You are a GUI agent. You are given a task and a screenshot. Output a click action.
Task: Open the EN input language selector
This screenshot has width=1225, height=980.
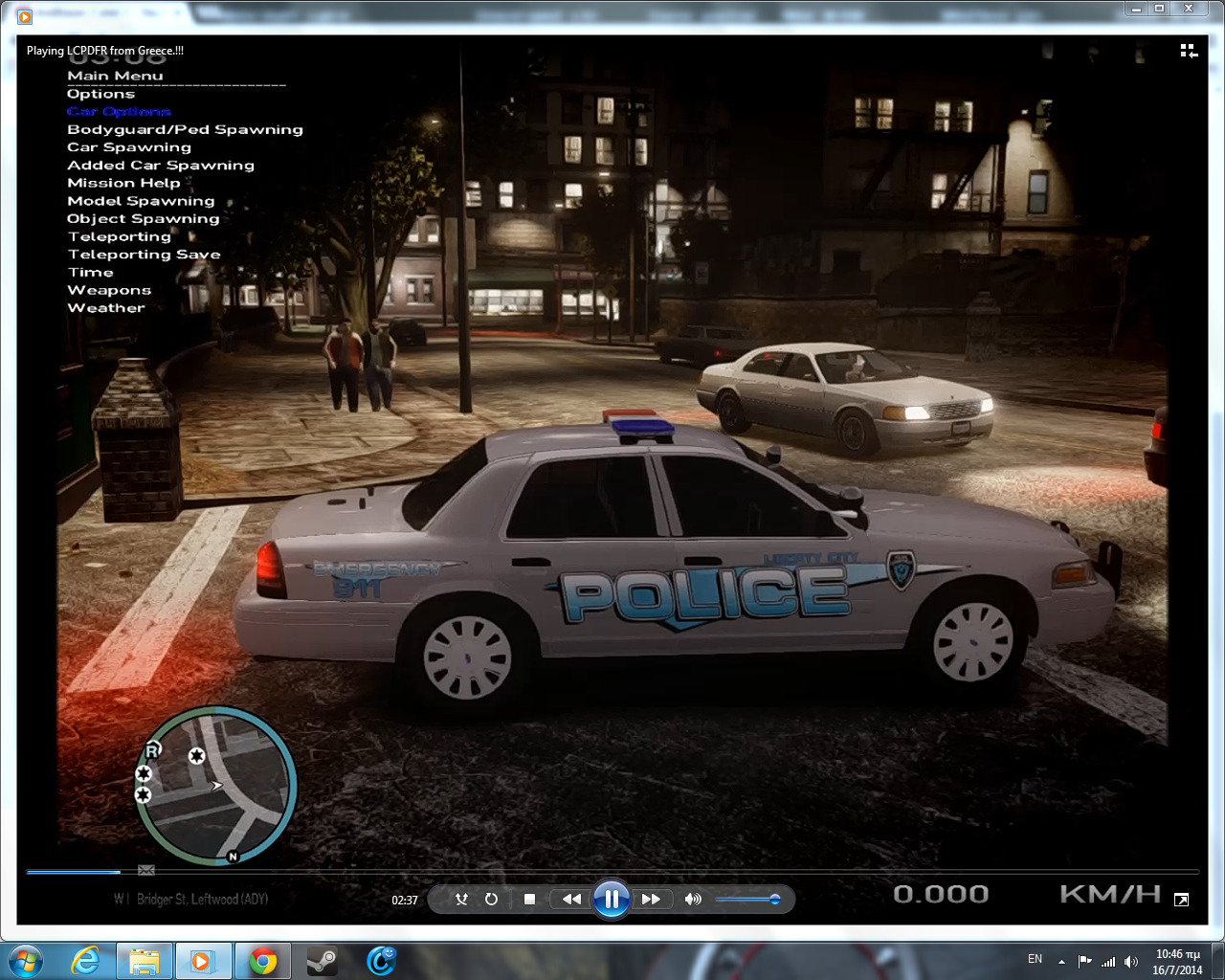coord(1035,959)
